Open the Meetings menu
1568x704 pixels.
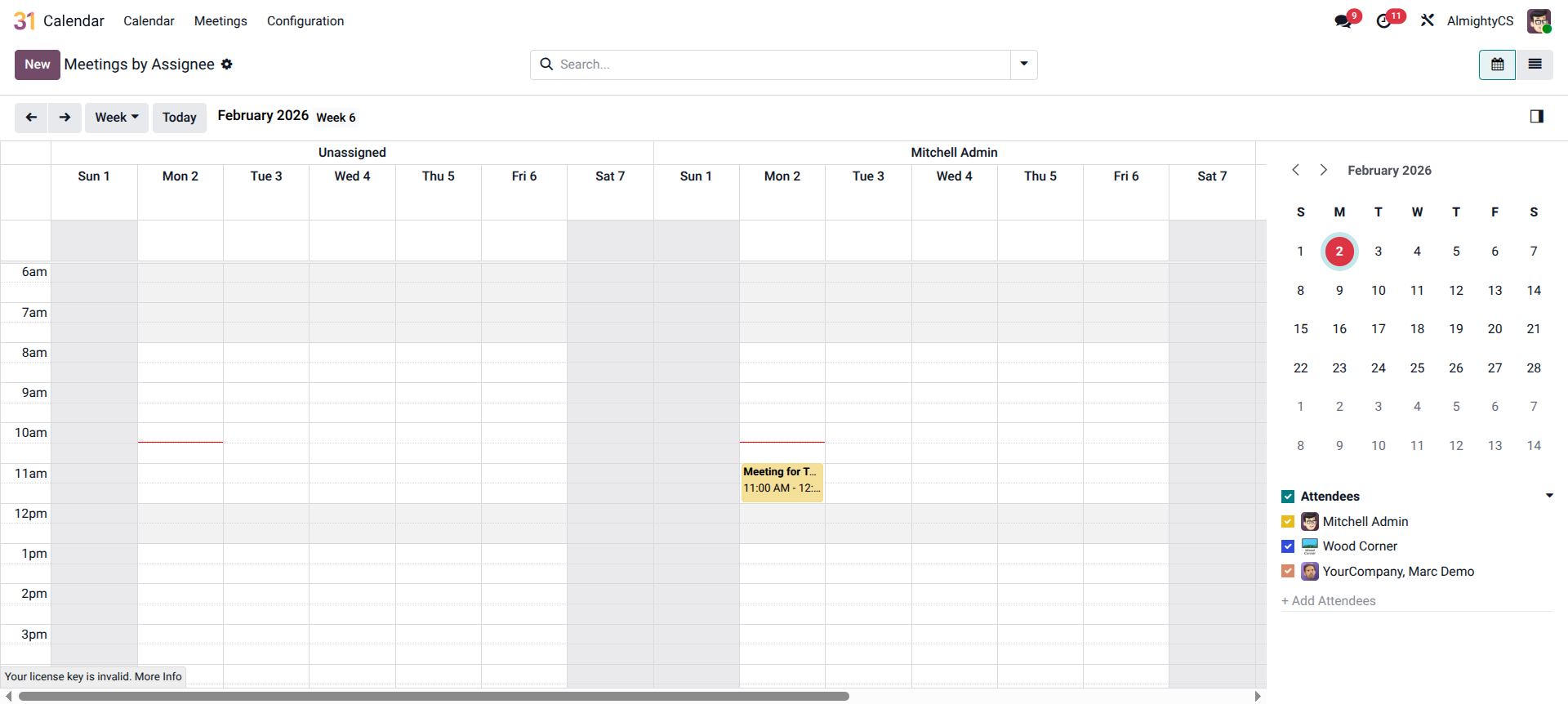point(220,21)
